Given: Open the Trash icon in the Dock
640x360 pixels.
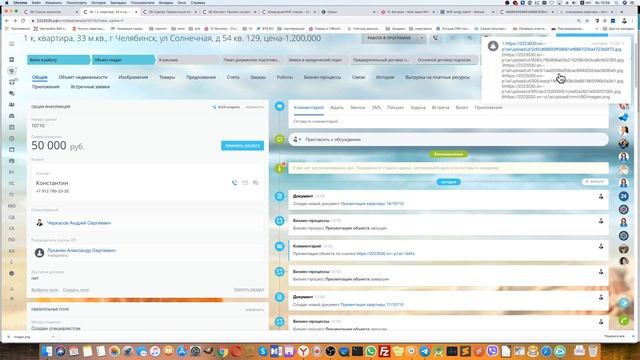Looking at the screenshot, I should (x=593, y=351).
